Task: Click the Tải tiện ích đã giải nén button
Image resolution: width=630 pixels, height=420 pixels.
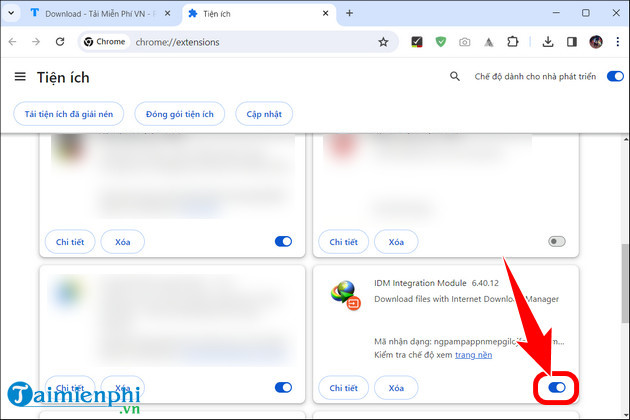Action: click(69, 114)
